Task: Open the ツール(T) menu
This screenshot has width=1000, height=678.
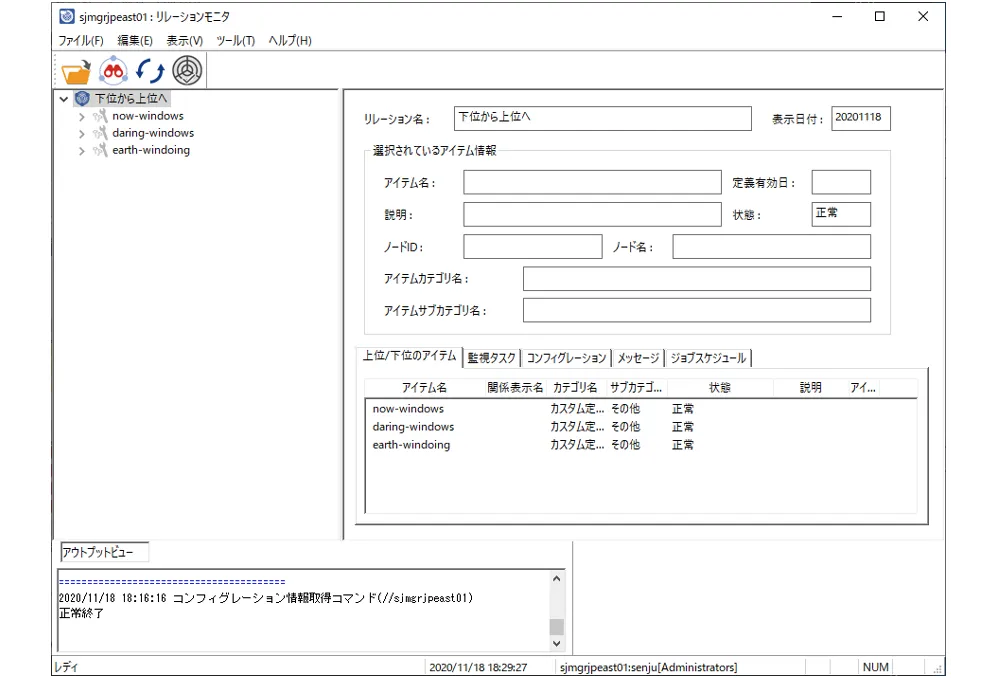Action: click(x=235, y=41)
